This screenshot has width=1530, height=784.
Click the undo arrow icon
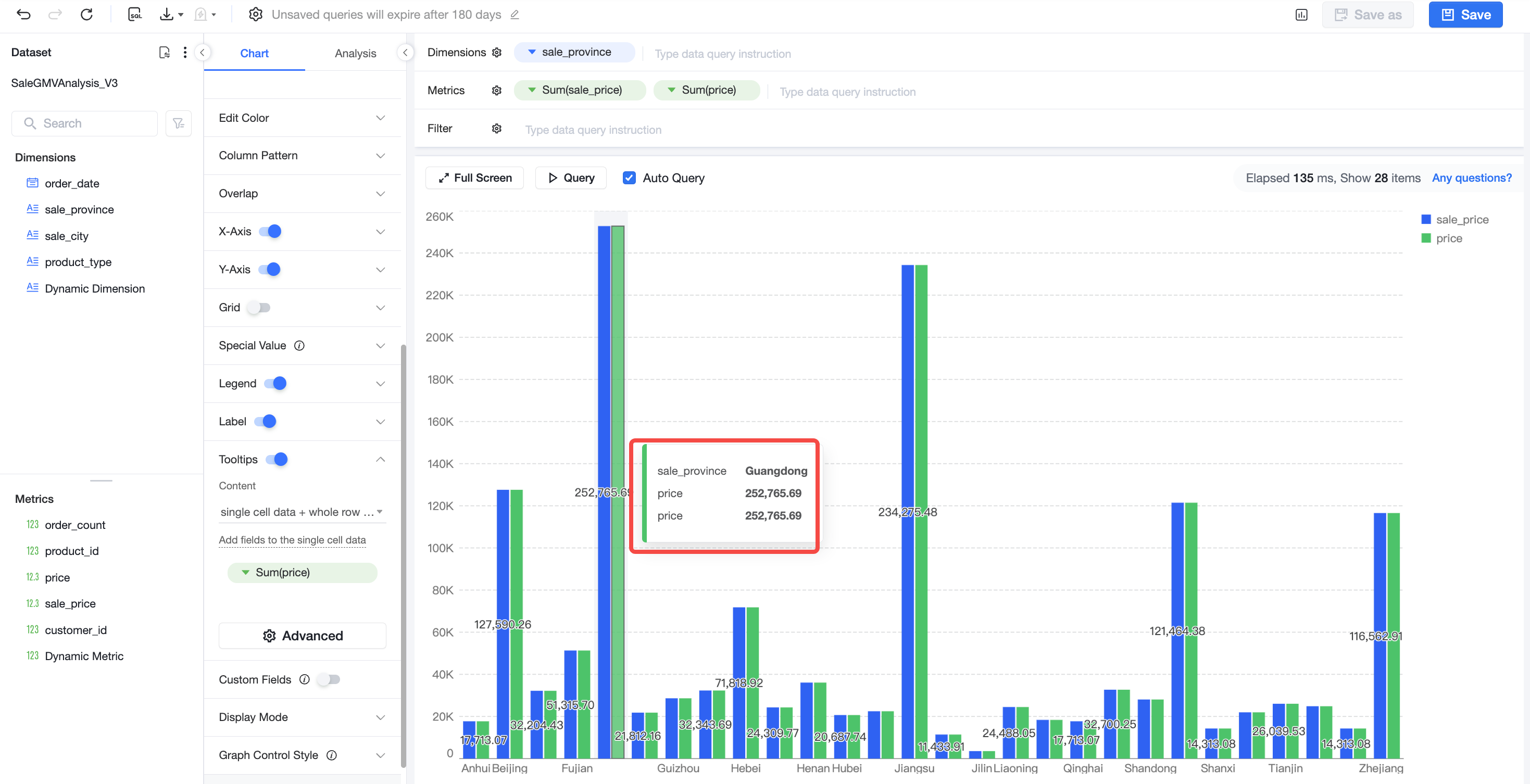[x=24, y=14]
